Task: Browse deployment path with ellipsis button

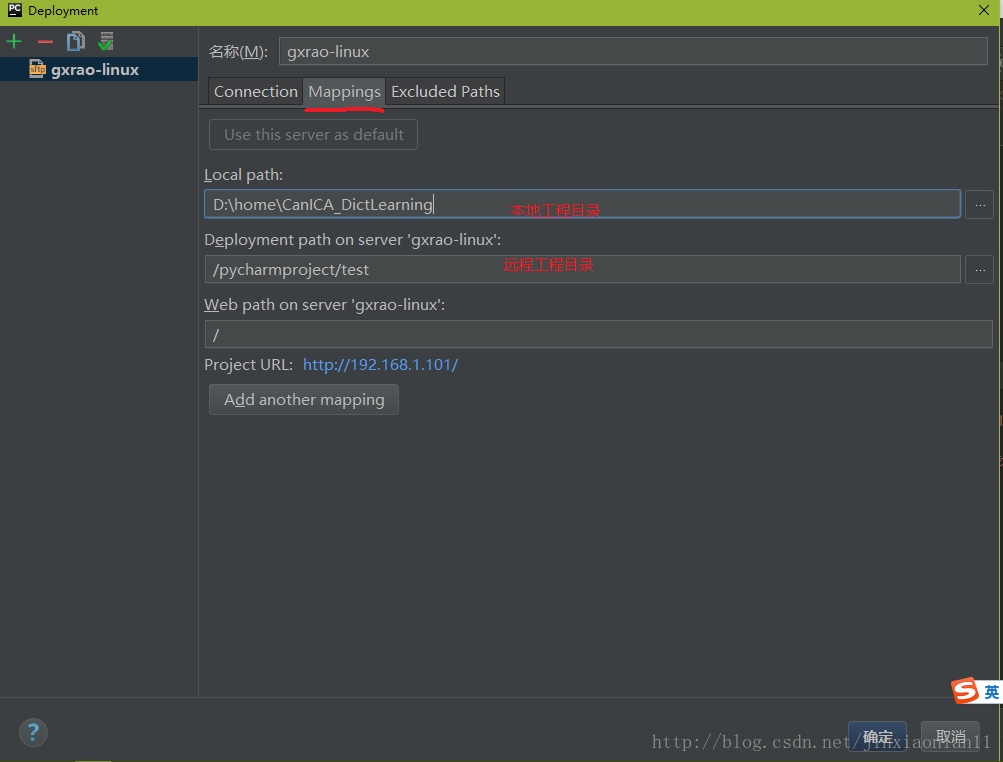Action: click(x=979, y=269)
